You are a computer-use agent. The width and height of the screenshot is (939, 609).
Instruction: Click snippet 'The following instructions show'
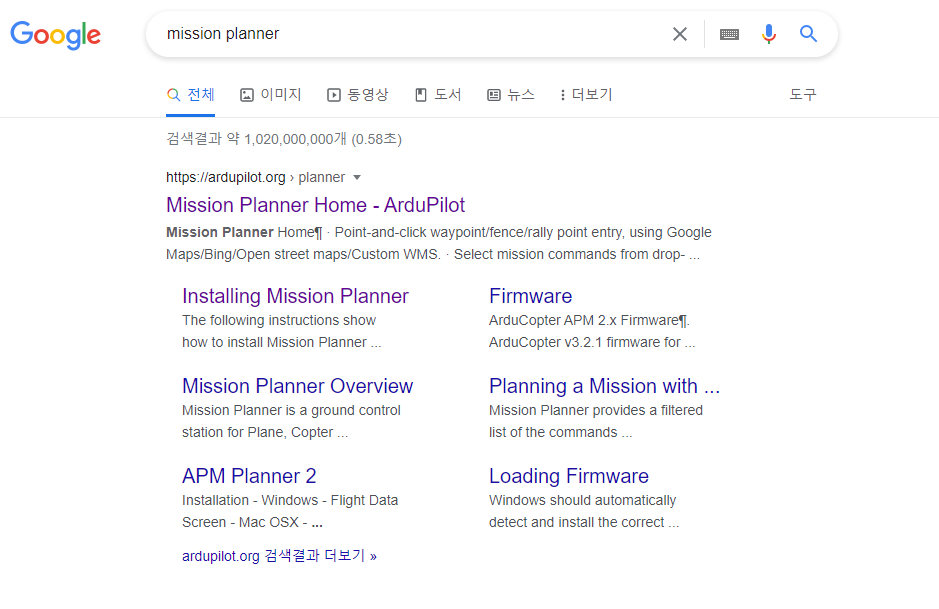pyautogui.click(x=279, y=320)
